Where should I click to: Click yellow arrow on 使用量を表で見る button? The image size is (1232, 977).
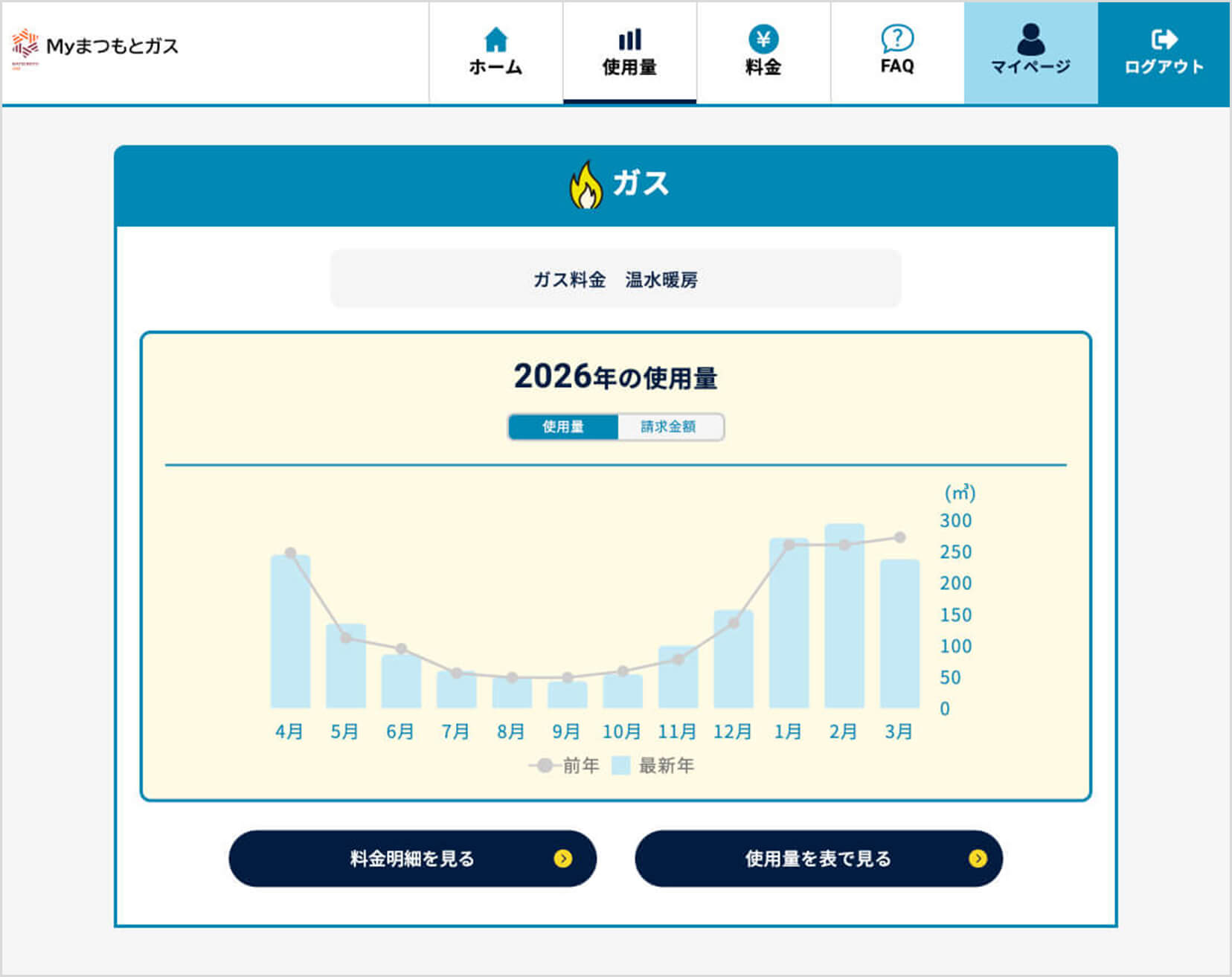978,859
